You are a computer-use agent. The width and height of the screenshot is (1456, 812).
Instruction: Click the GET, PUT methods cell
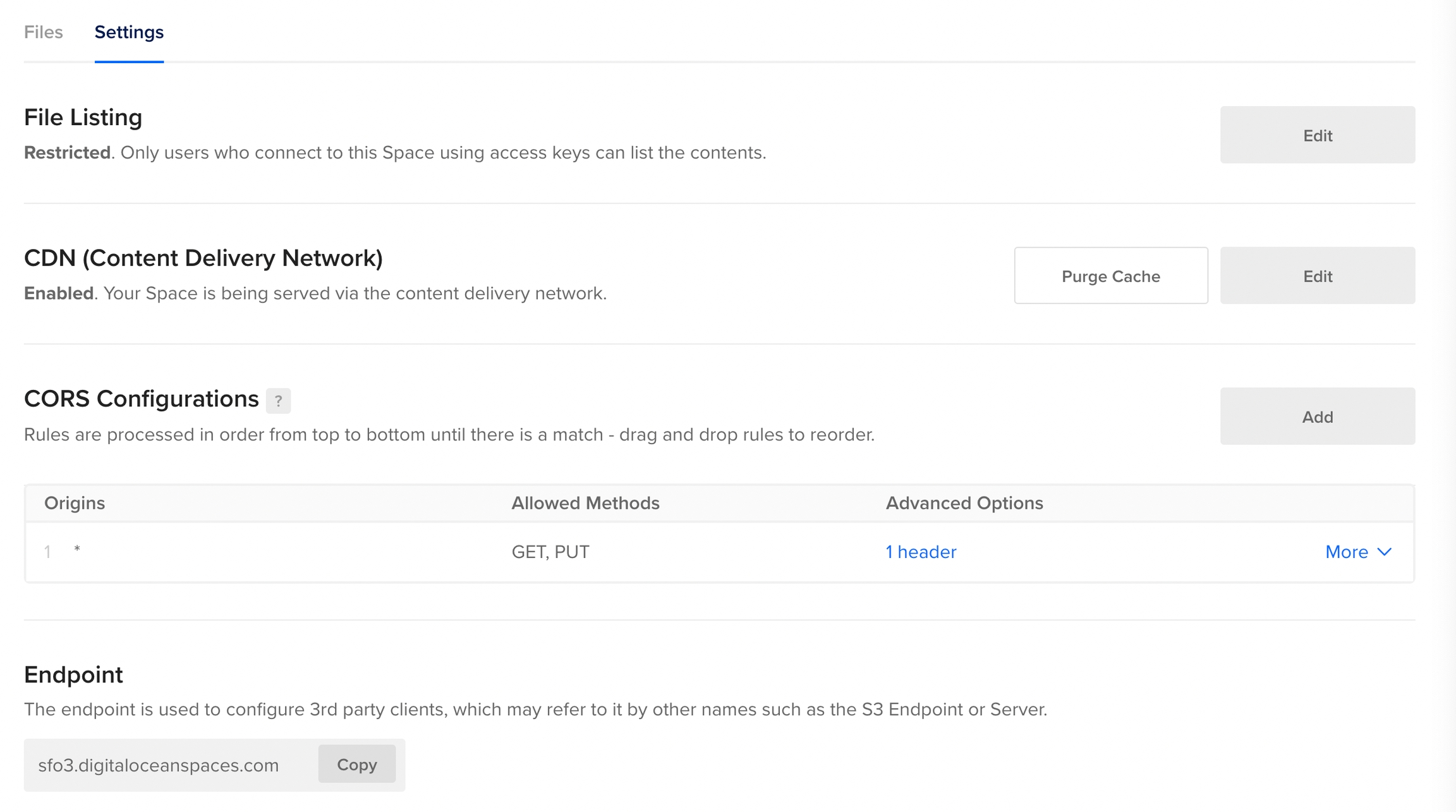click(550, 552)
